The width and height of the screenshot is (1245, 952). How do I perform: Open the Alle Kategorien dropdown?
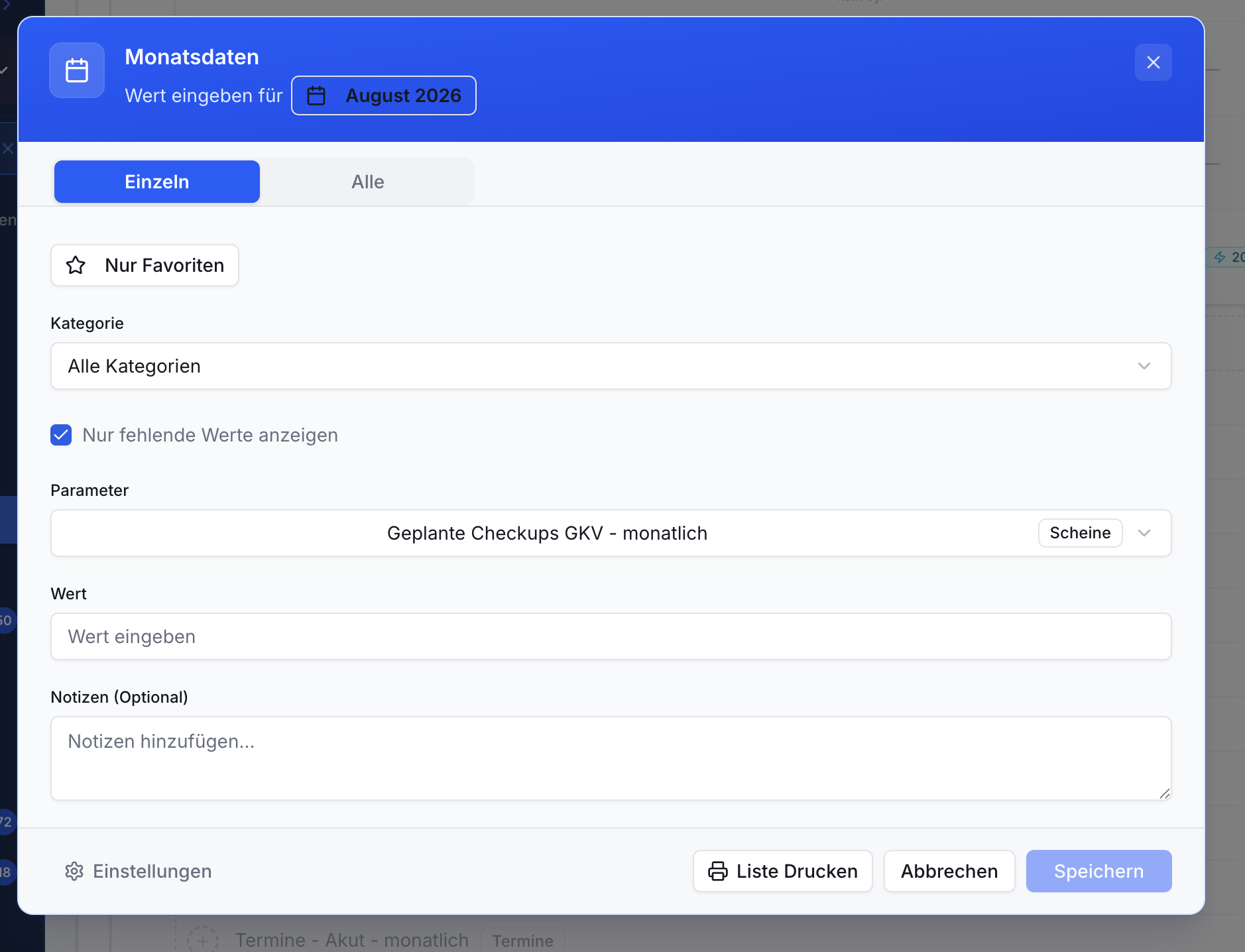point(611,366)
